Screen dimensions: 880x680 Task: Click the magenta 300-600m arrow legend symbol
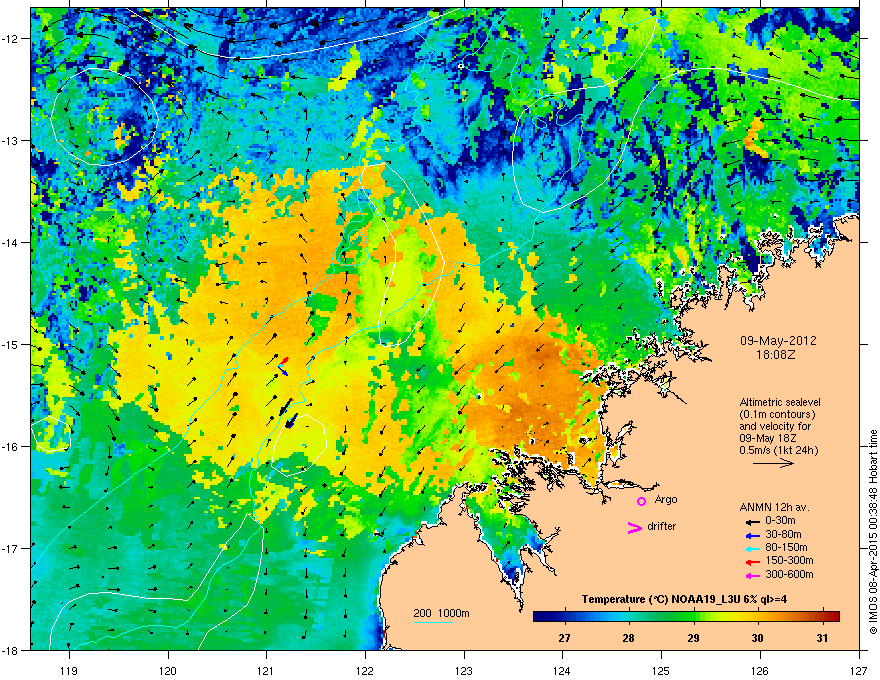[x=751, y=575]
